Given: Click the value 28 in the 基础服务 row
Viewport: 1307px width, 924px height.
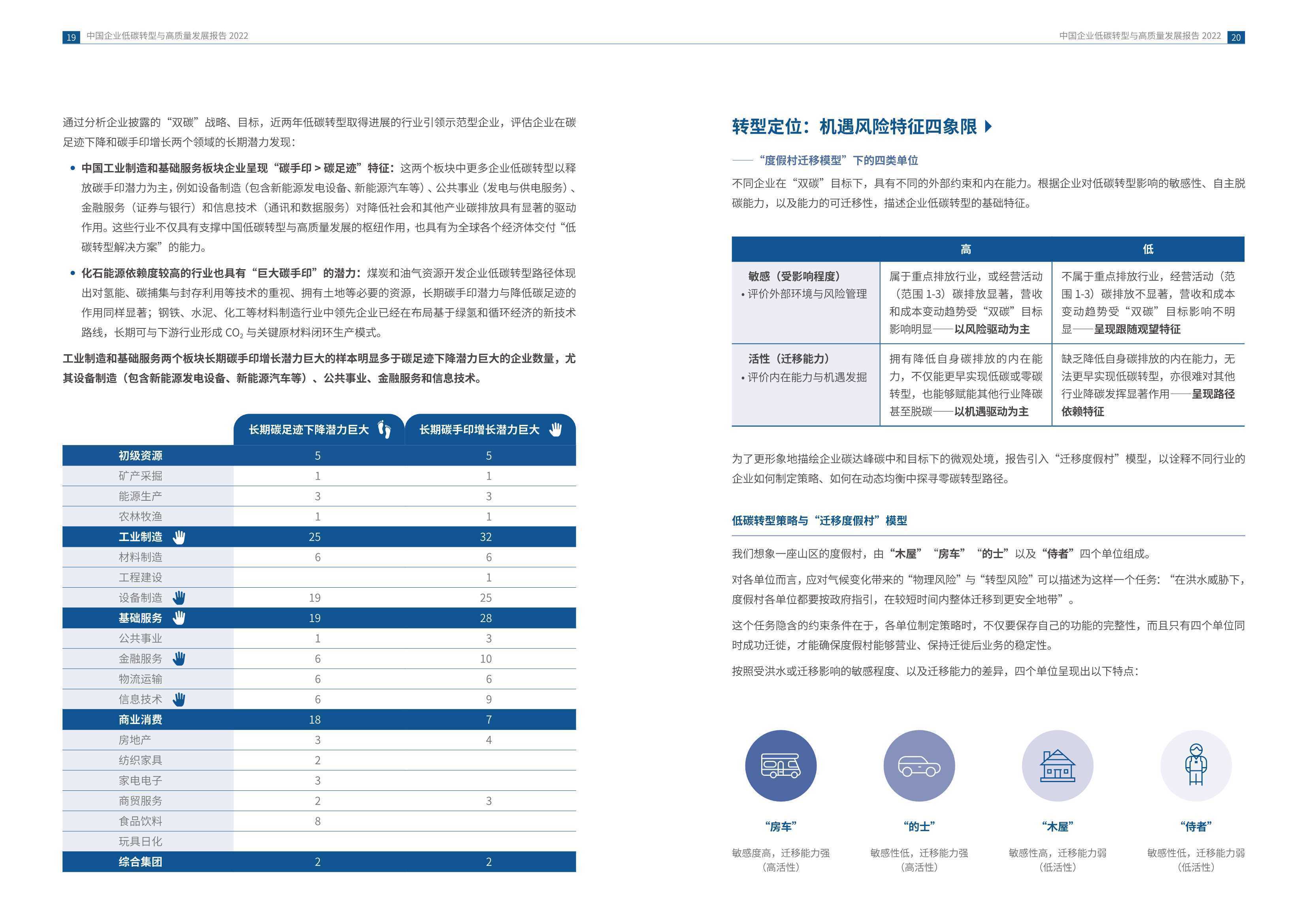Looking at the screenshot, I should (x=486, y=618).
